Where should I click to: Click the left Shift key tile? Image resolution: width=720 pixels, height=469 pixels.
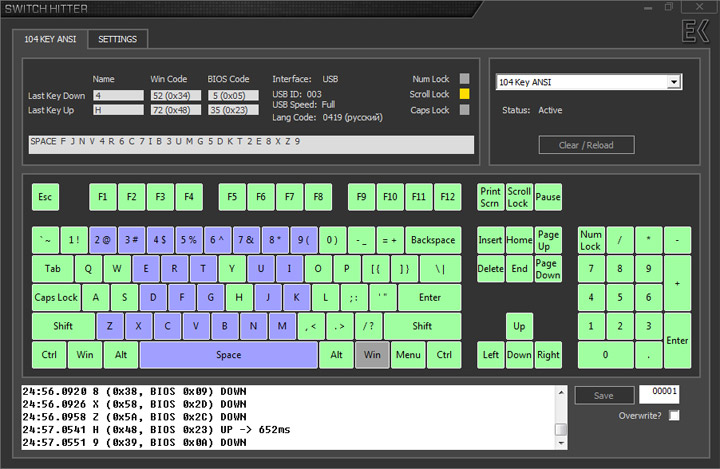tap(63, 326)
